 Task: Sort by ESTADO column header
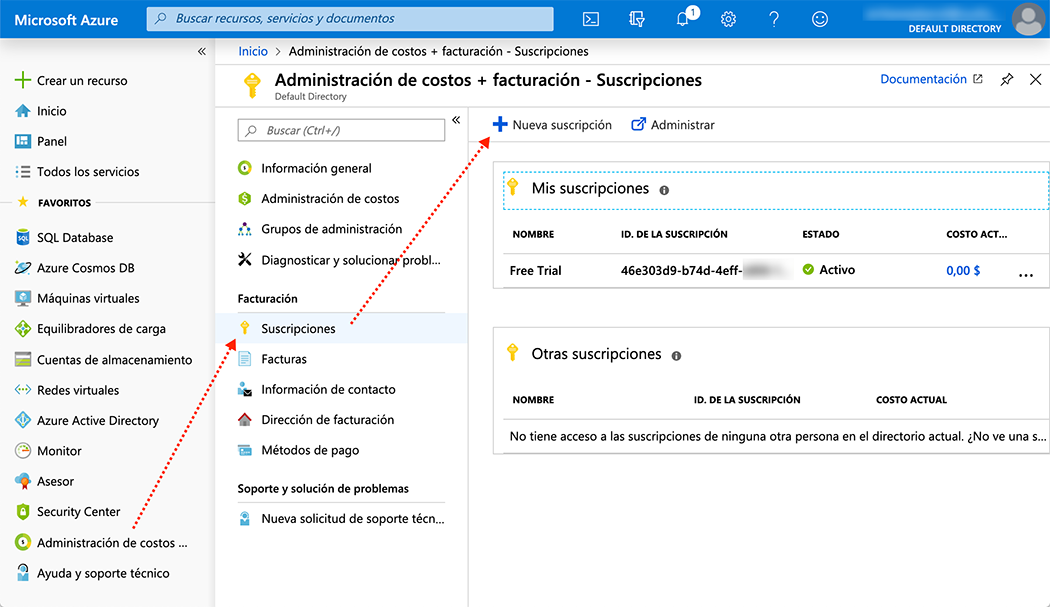click(821, 234)
